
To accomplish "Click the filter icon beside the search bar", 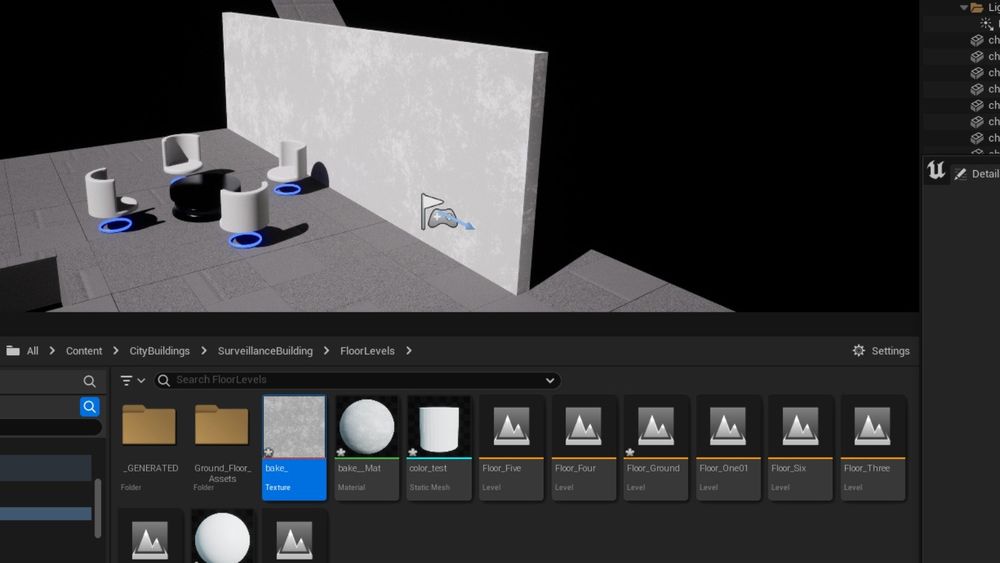I will point(126,381).
